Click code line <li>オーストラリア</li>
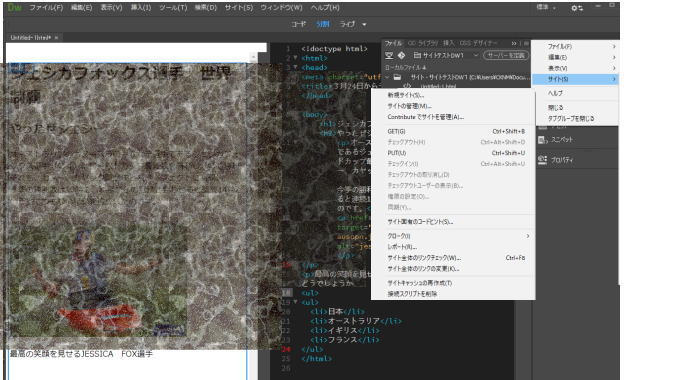Image resolution: width=700 pixels, height=380 pixels. point(356,321)
